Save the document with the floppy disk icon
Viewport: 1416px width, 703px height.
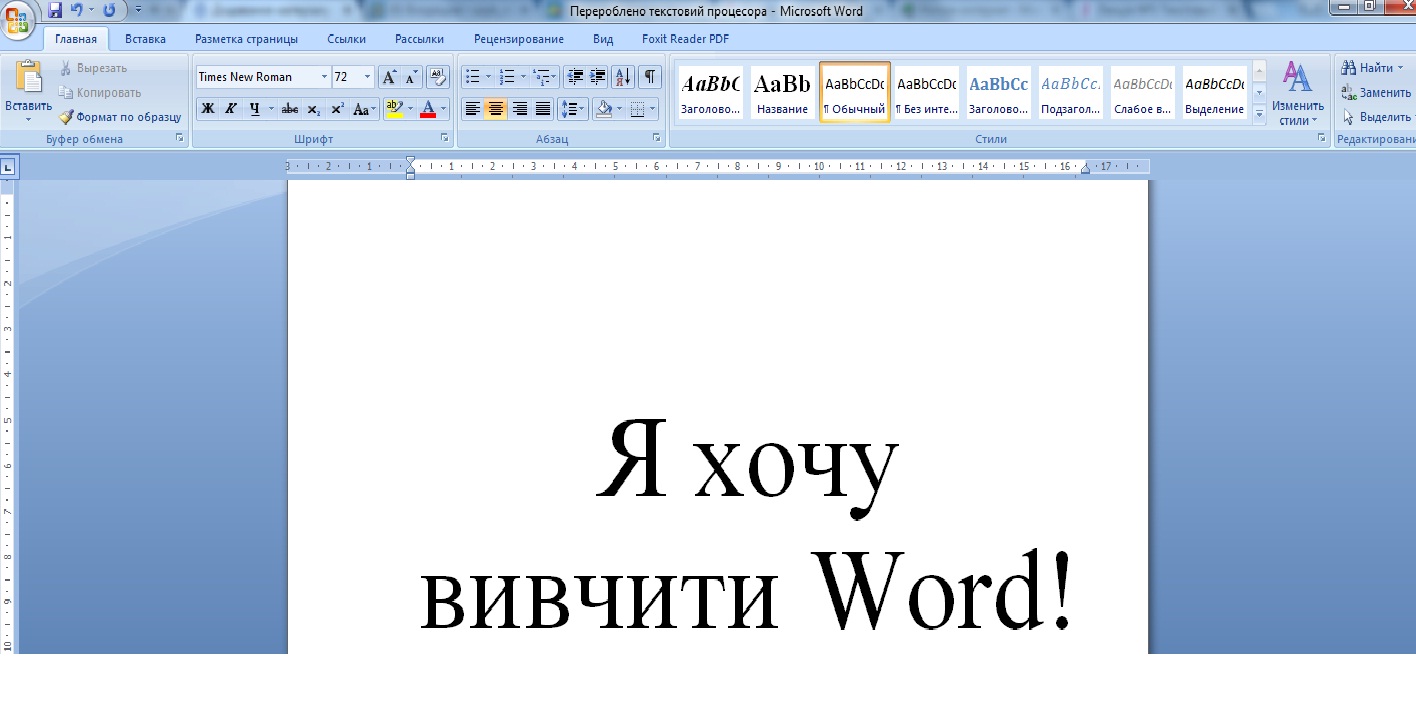click(54, 10)
